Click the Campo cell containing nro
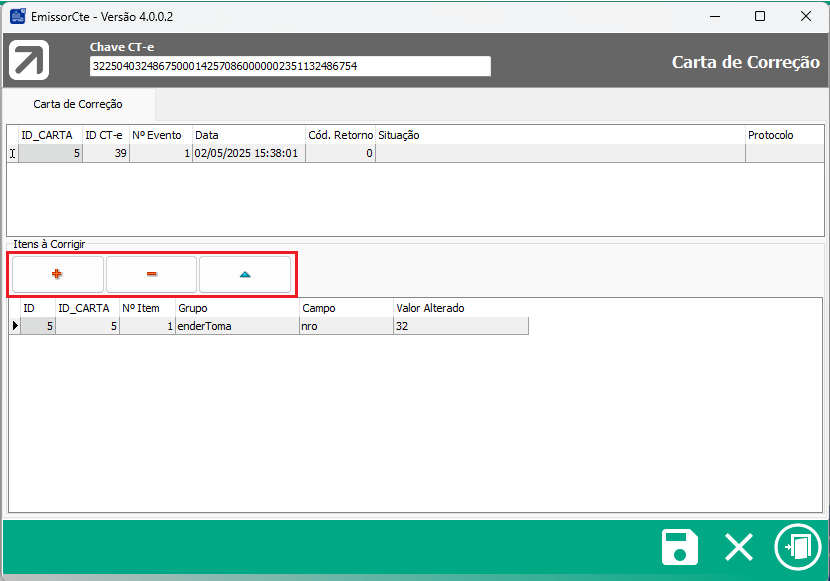The height and width of the screenshot is (581, 830). point(346,325)
